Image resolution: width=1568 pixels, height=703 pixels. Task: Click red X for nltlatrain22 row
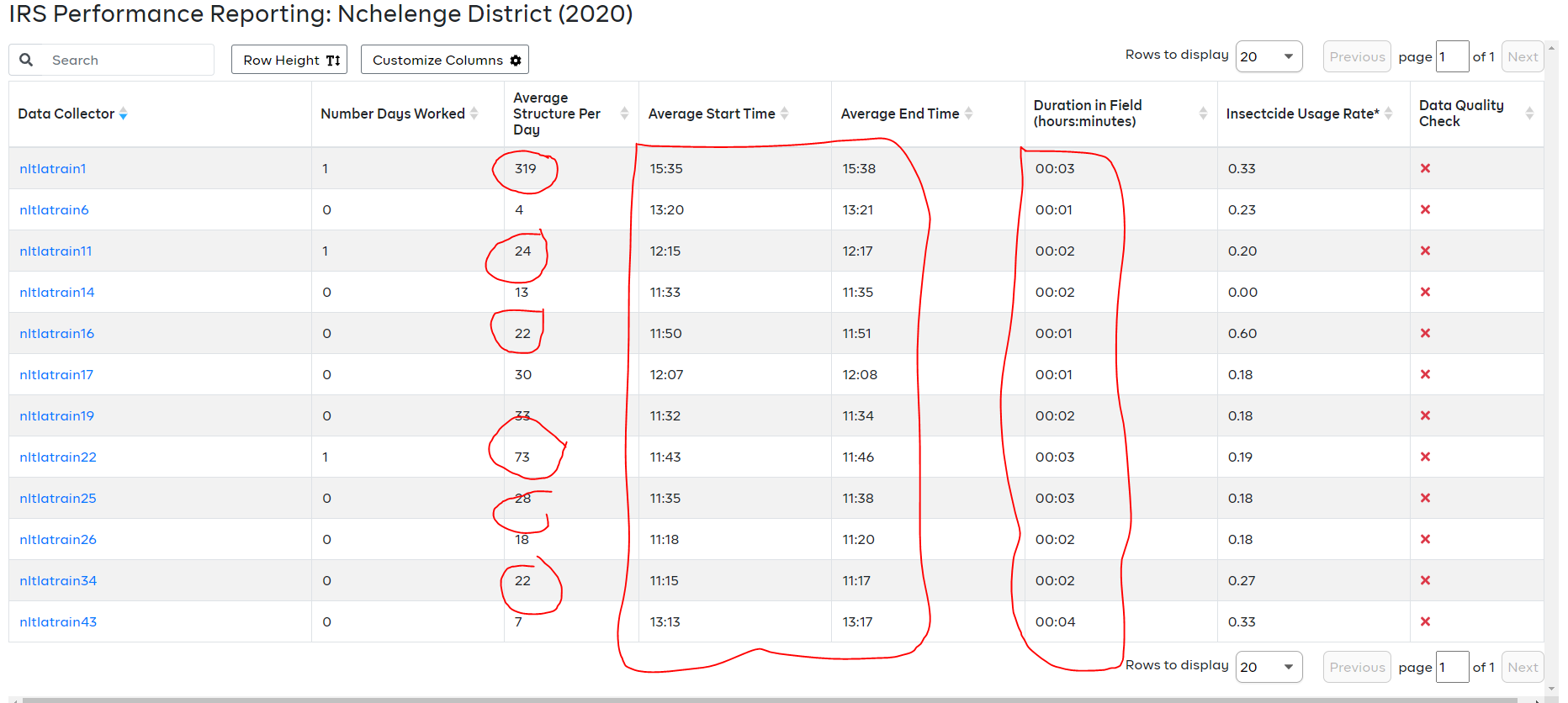tap(1425, 457)
